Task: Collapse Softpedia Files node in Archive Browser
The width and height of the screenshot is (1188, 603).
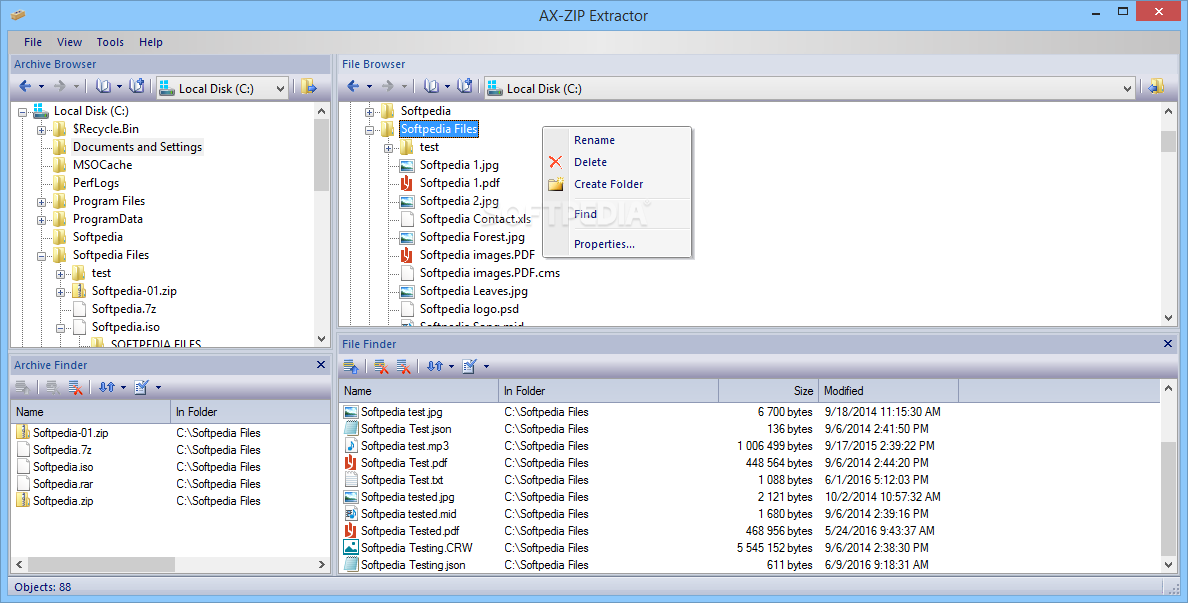Action: click(42, 255)
